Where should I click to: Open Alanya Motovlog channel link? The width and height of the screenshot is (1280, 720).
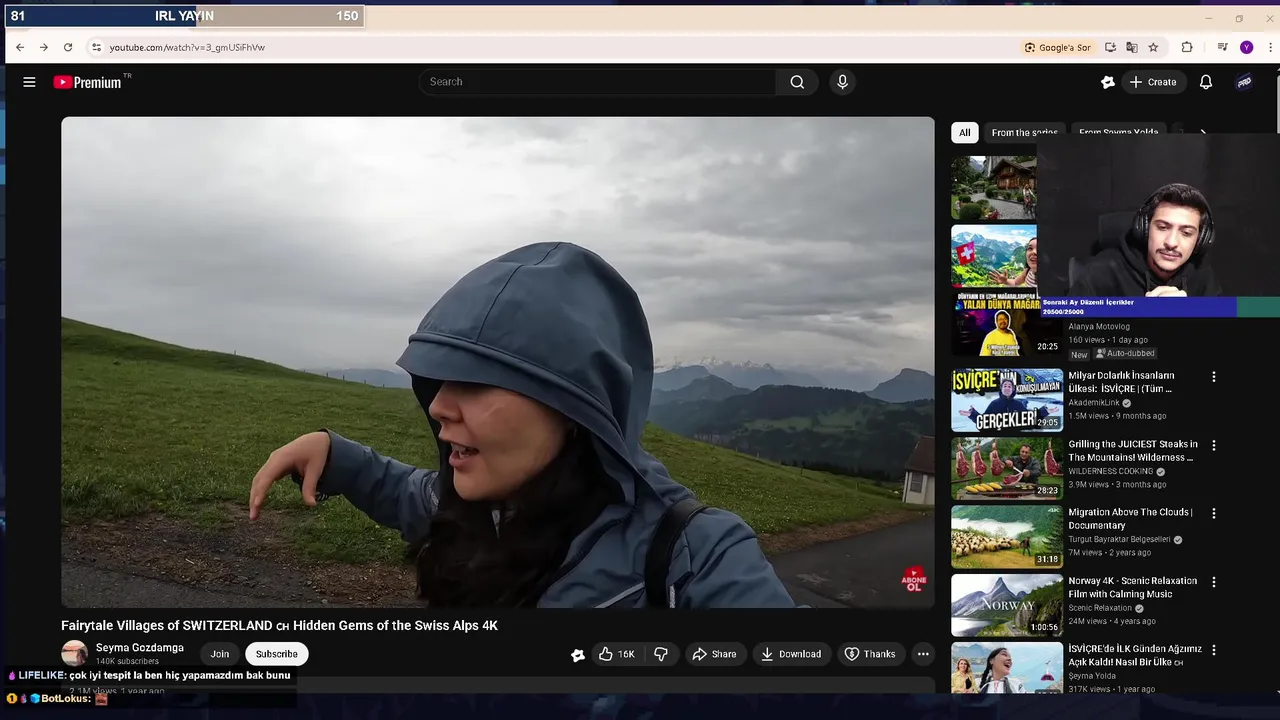[1101, 327]
